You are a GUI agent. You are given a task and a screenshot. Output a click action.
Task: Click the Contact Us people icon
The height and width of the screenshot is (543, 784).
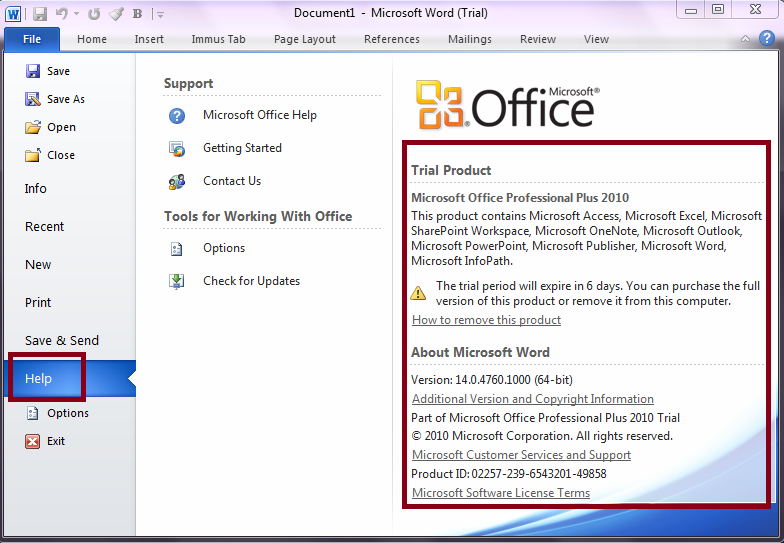177,182
